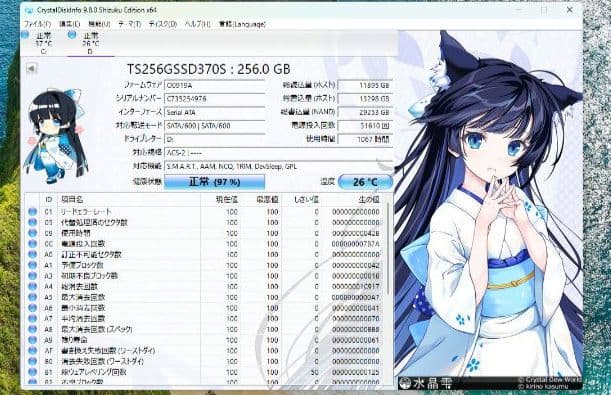Click the value field showing 13298 GB
Image resolution: width=611 pixels, height=395 pixels.
(x=365, y=99)
